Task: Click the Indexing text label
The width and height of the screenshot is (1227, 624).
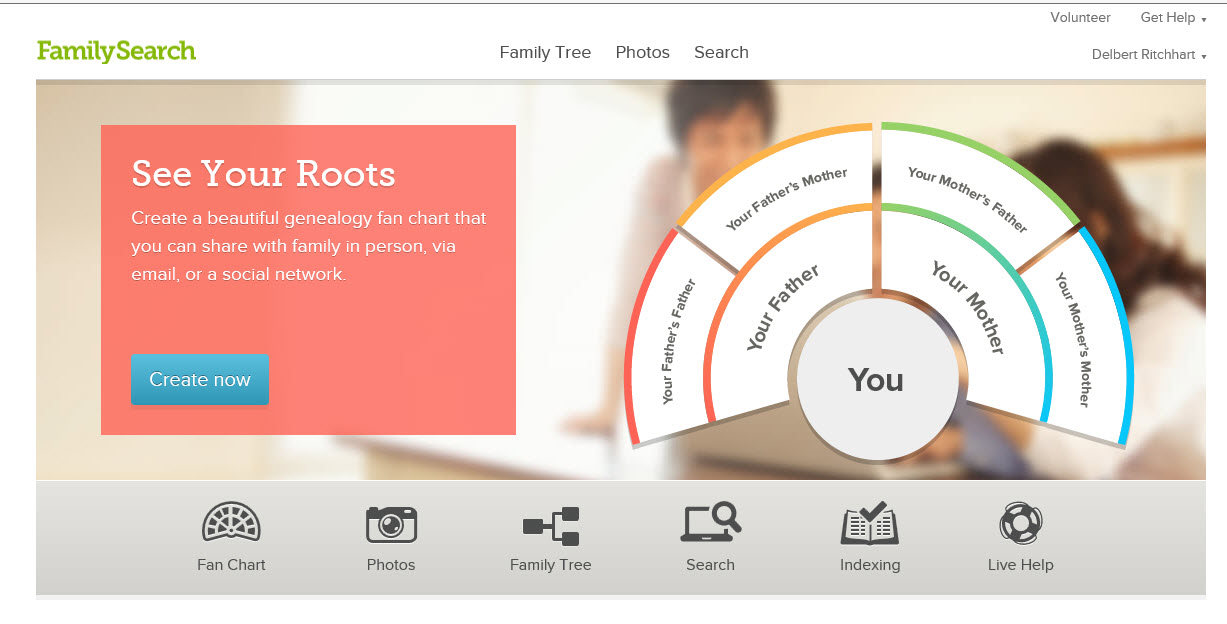Action: (870, 565)
